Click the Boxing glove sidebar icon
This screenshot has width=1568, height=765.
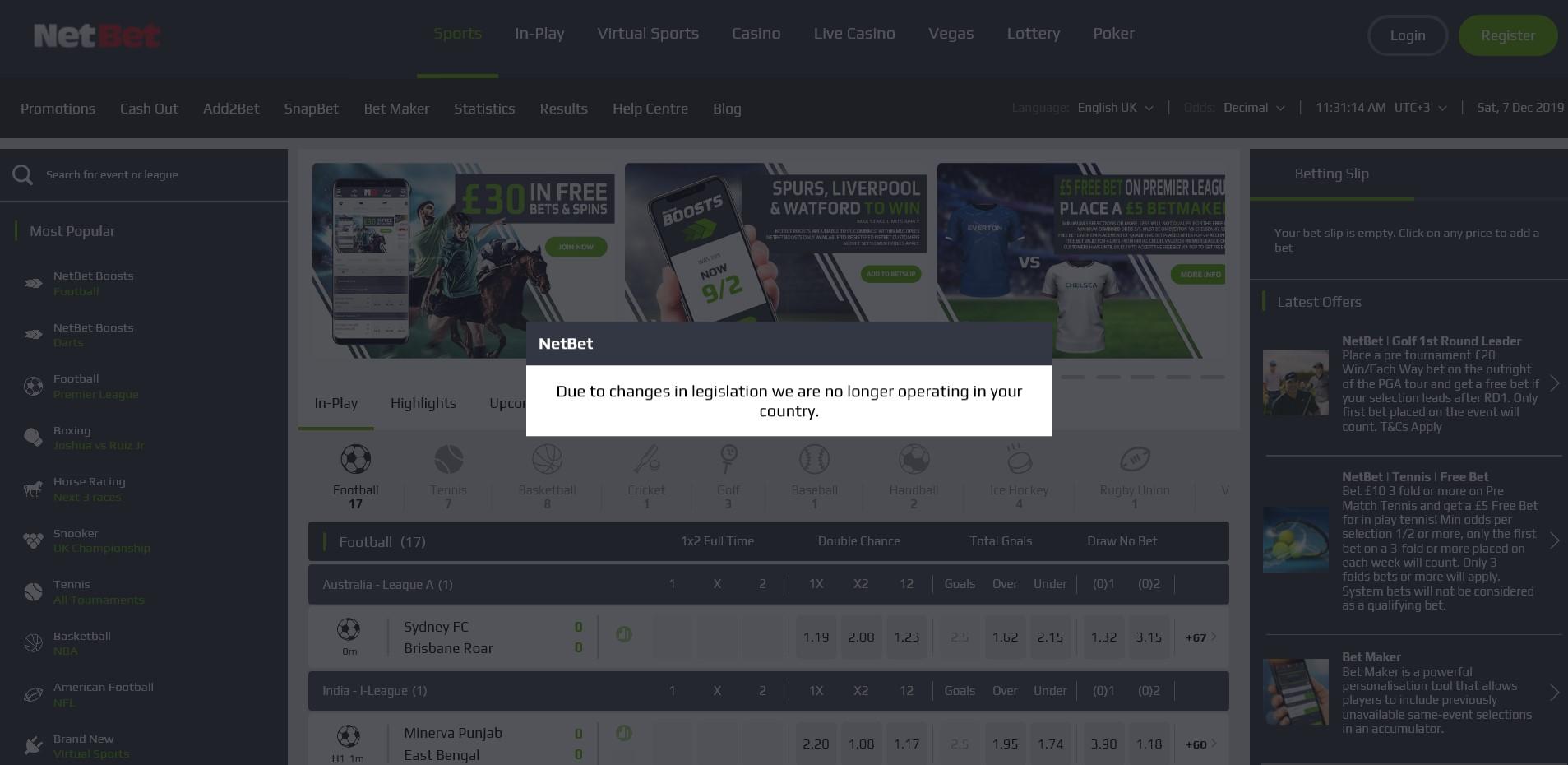click(33, 438)
